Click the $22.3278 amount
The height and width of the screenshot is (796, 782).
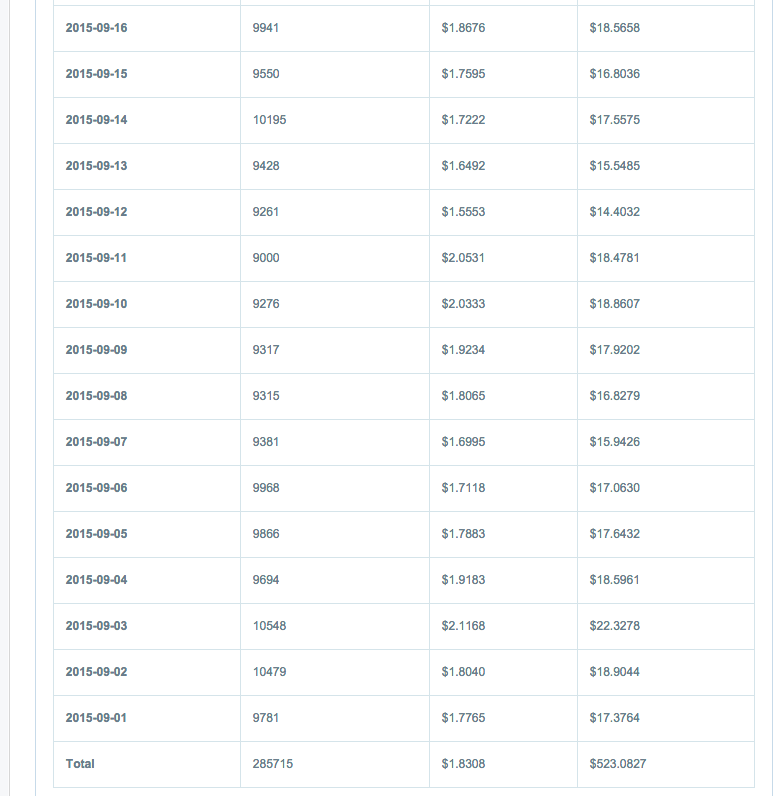[615, 626]
